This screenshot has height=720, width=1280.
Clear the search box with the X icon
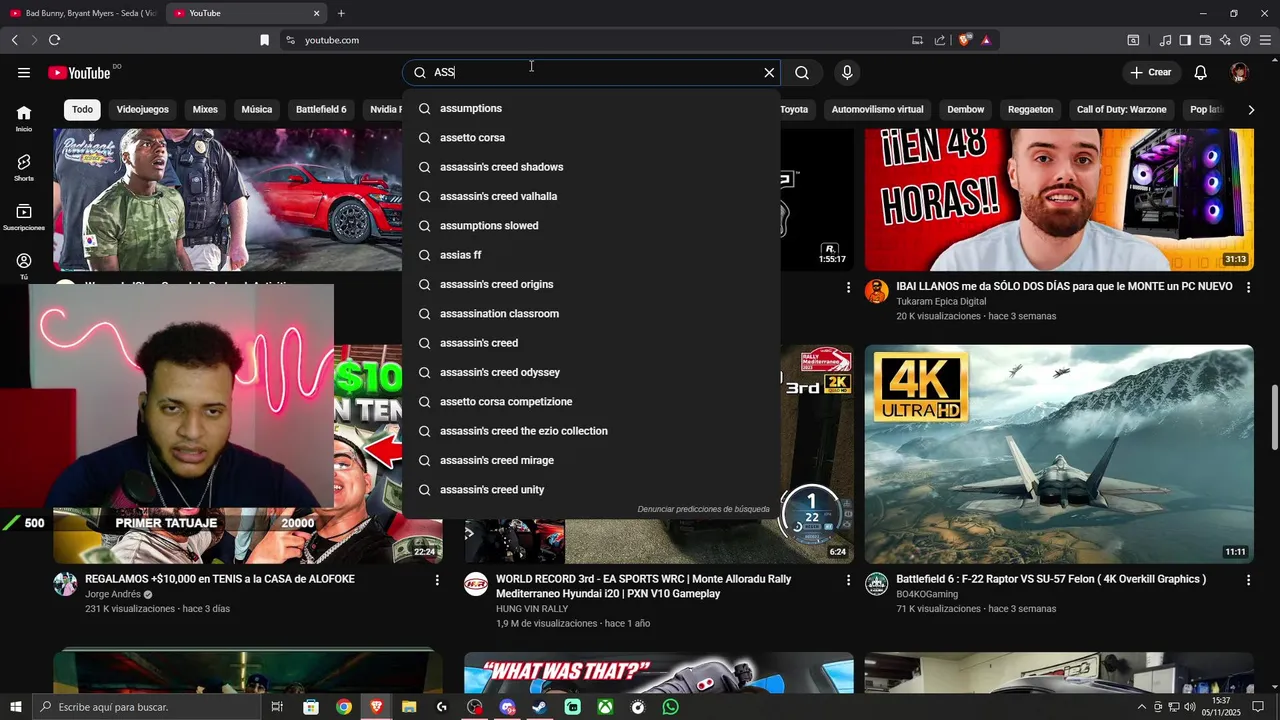pyautogui.click(x=769, y=72)
